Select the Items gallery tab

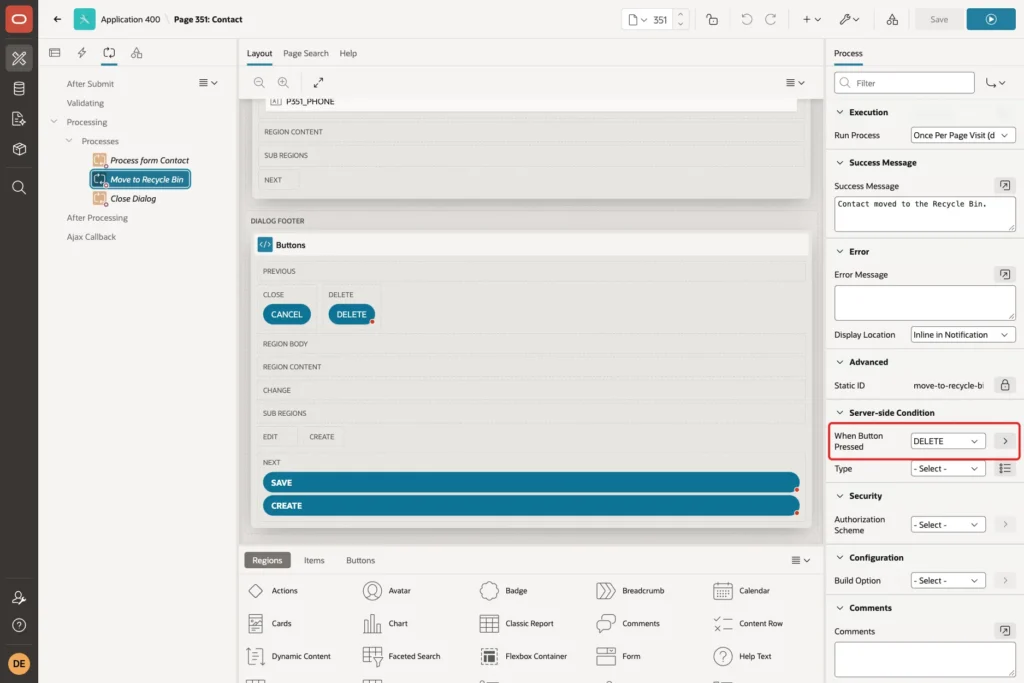(314, 560)
